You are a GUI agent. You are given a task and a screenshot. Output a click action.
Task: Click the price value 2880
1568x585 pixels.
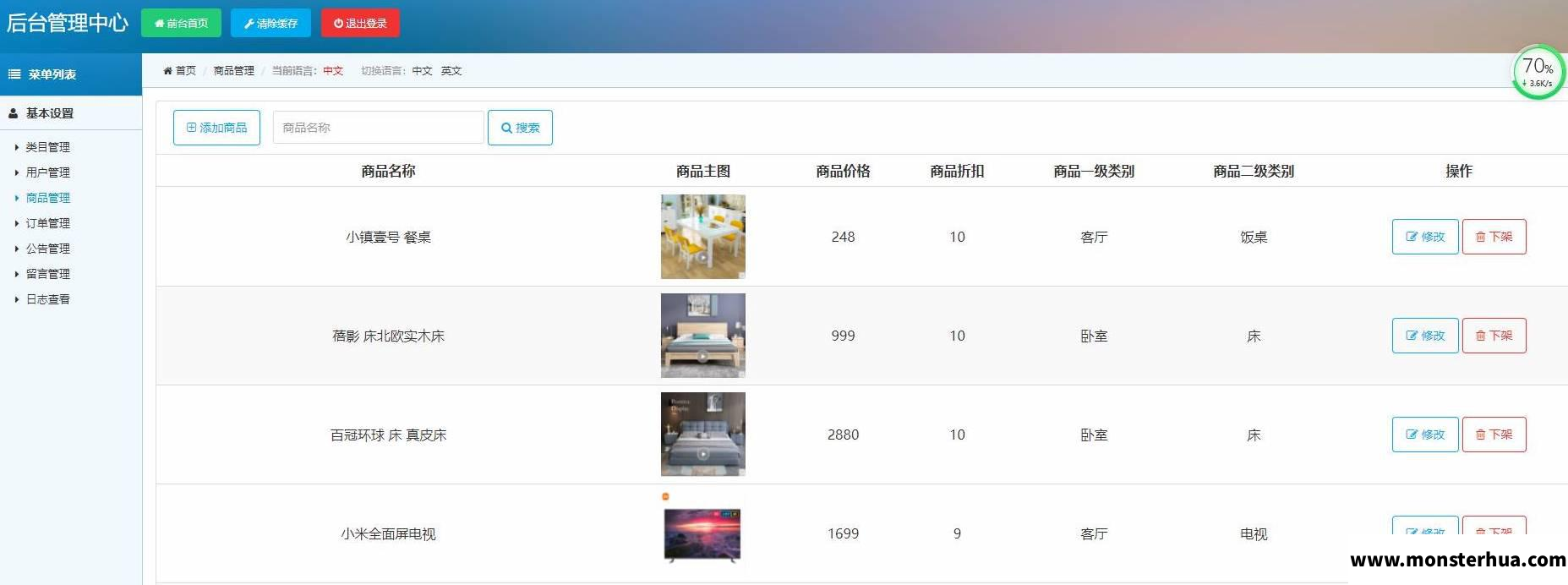843,435
